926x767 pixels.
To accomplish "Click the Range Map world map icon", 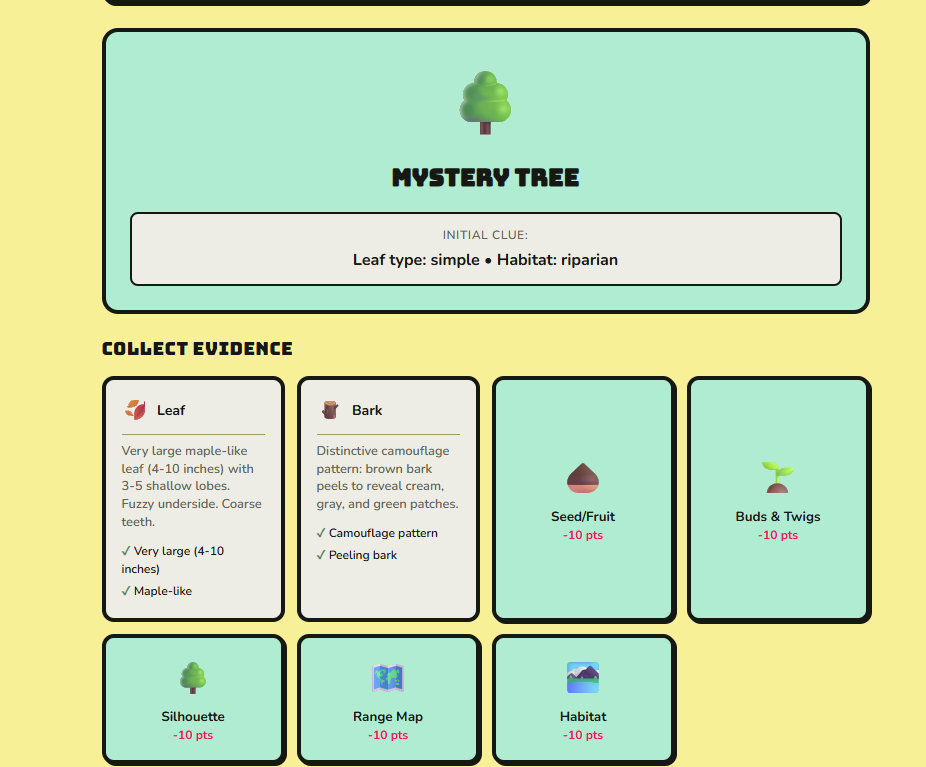I will (387, 678).
